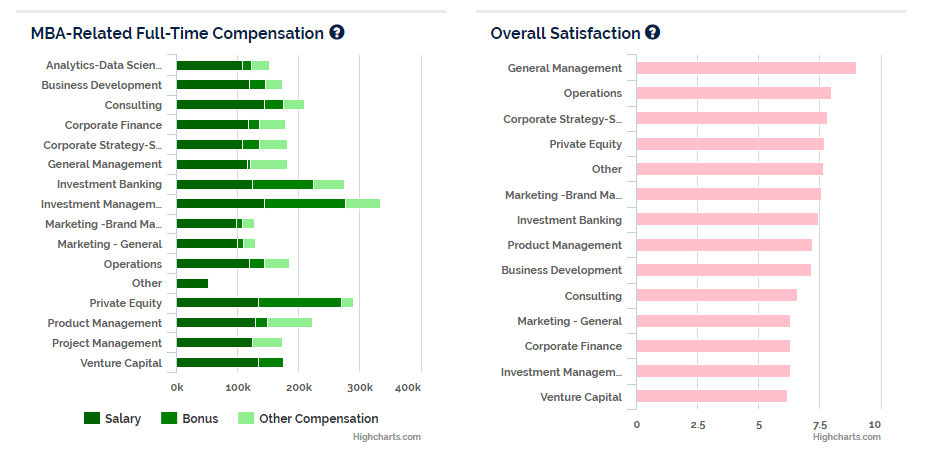
Task: Click the Other category compensation bar
Action: 193,283
